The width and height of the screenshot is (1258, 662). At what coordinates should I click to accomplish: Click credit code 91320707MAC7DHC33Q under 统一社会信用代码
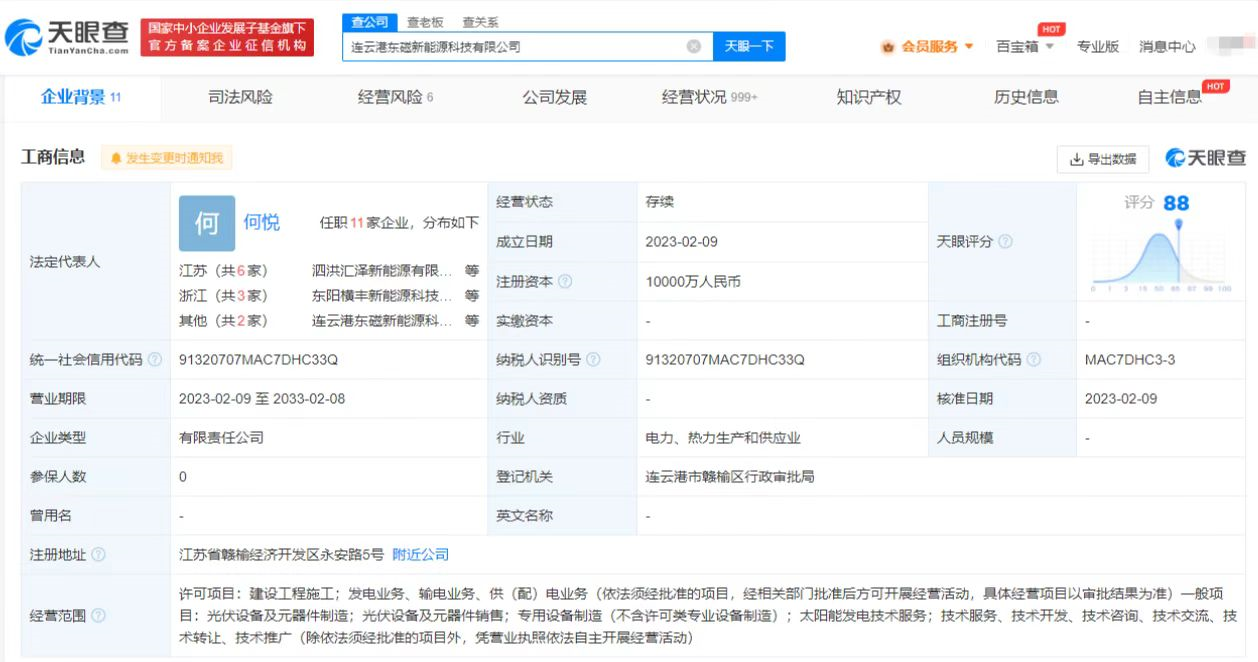click(x=259, y=360)
